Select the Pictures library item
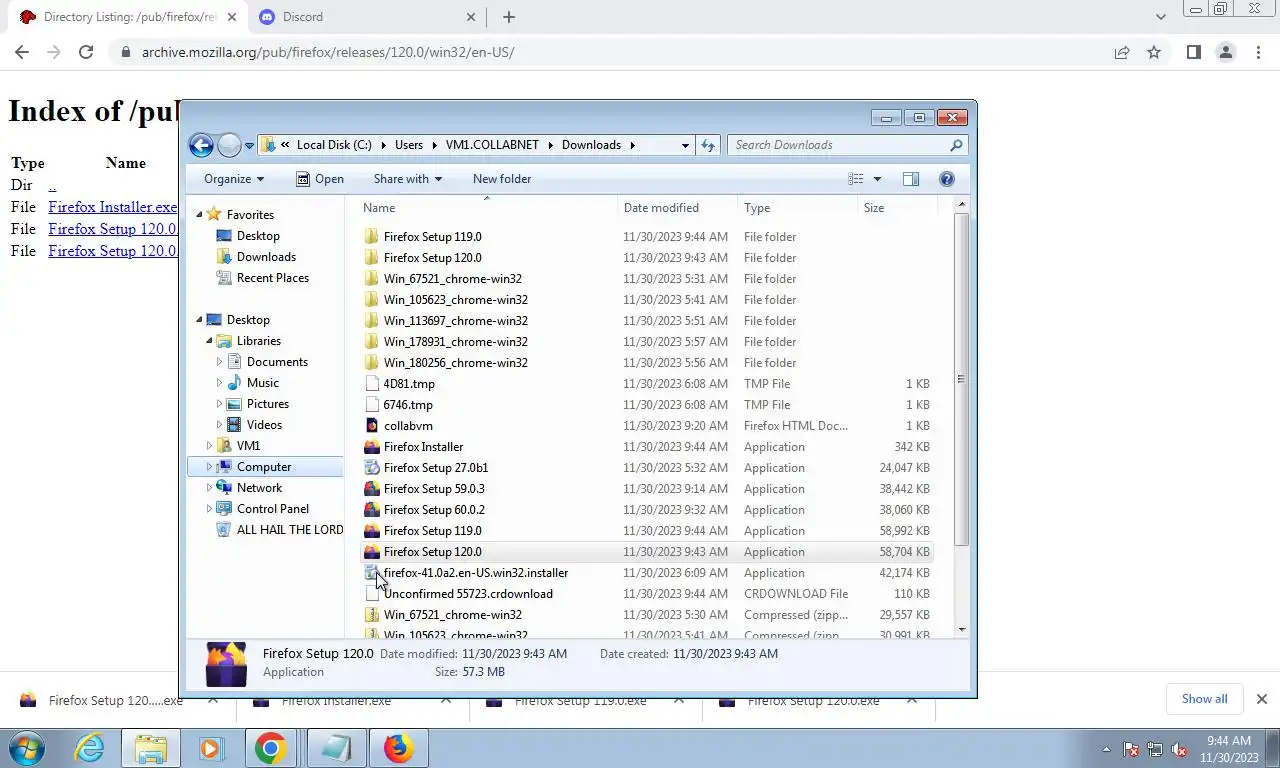The width and height of the screenshot is (1280, 768). click(x=268, y=404)
